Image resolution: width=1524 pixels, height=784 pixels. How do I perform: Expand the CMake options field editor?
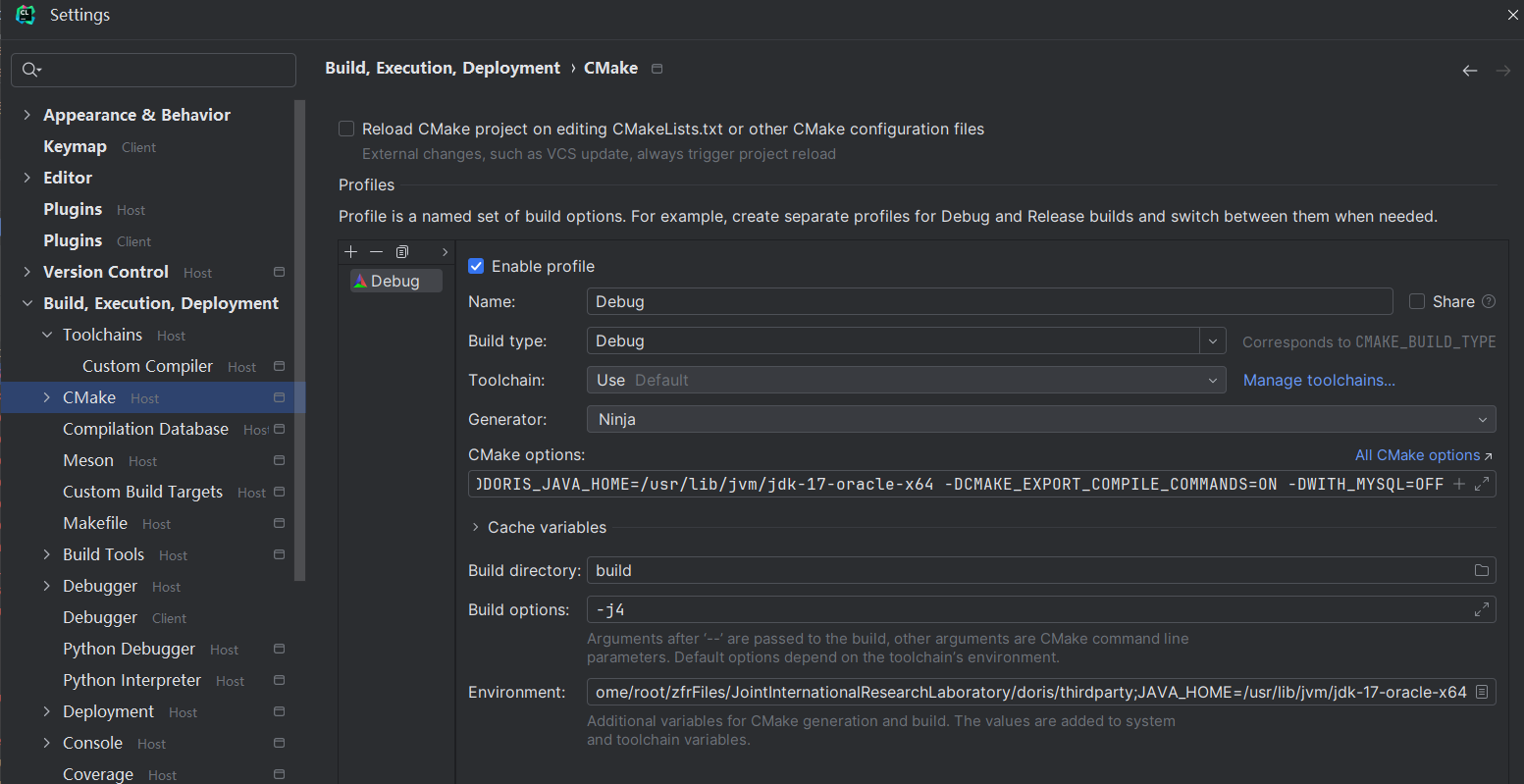1482,484
